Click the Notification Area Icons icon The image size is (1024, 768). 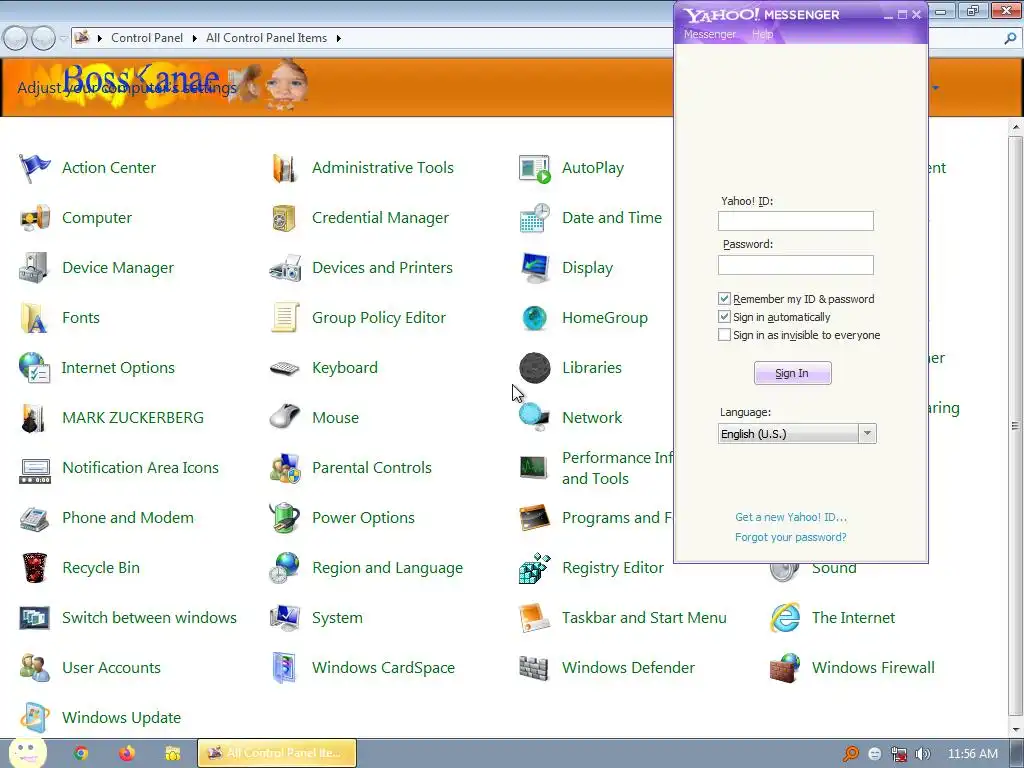(x=35, y=471)
